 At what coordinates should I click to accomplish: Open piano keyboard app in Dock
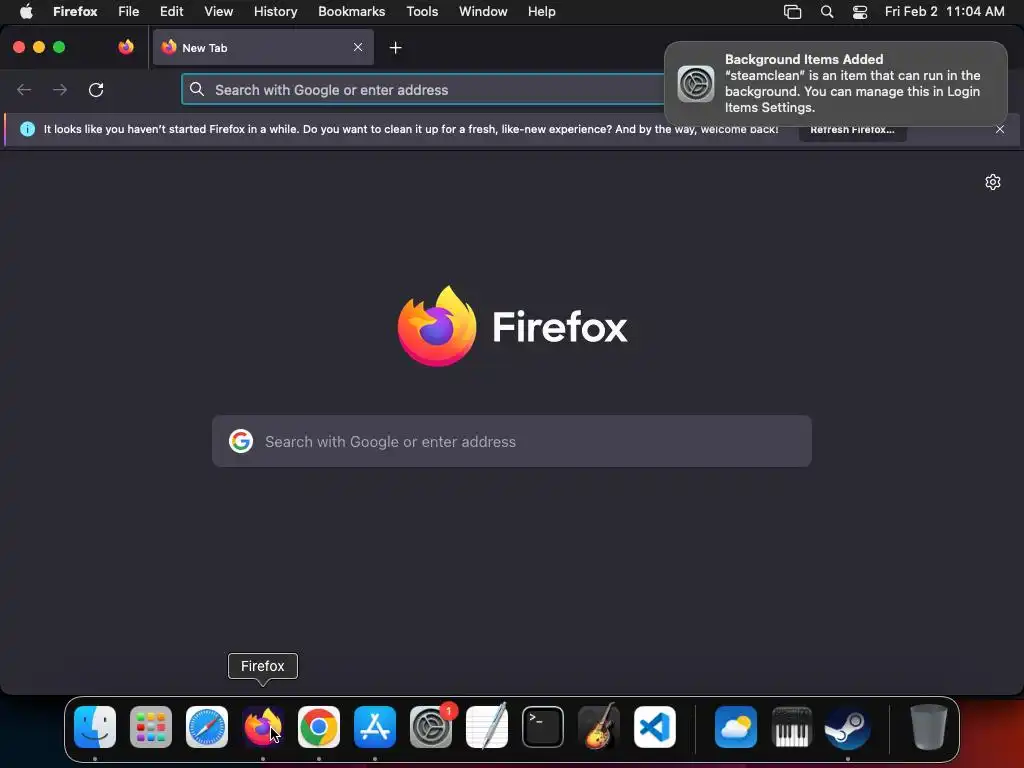pyautogui.click(x=792, y=727)
